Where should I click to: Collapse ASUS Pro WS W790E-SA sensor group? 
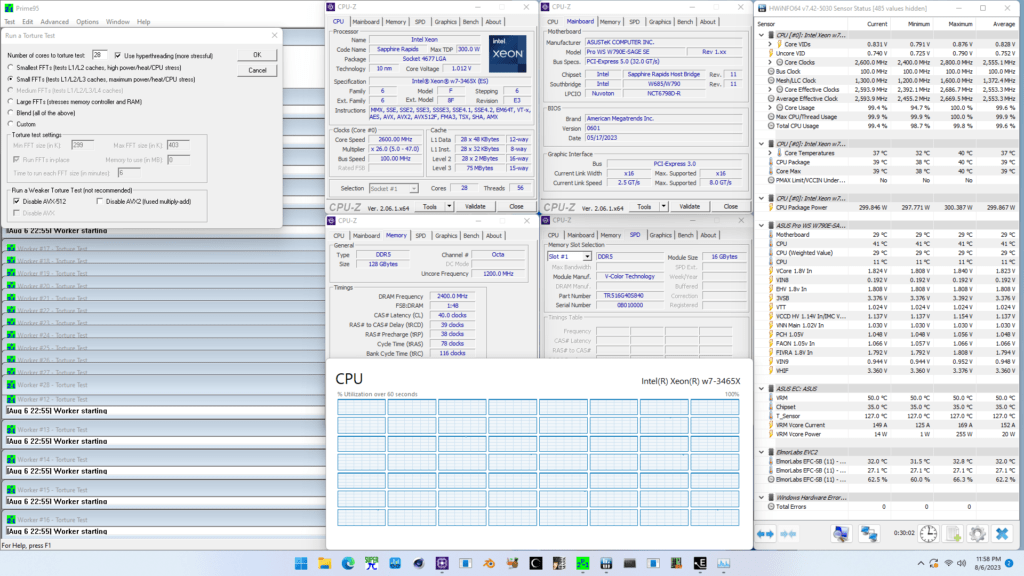pos(761,225)
